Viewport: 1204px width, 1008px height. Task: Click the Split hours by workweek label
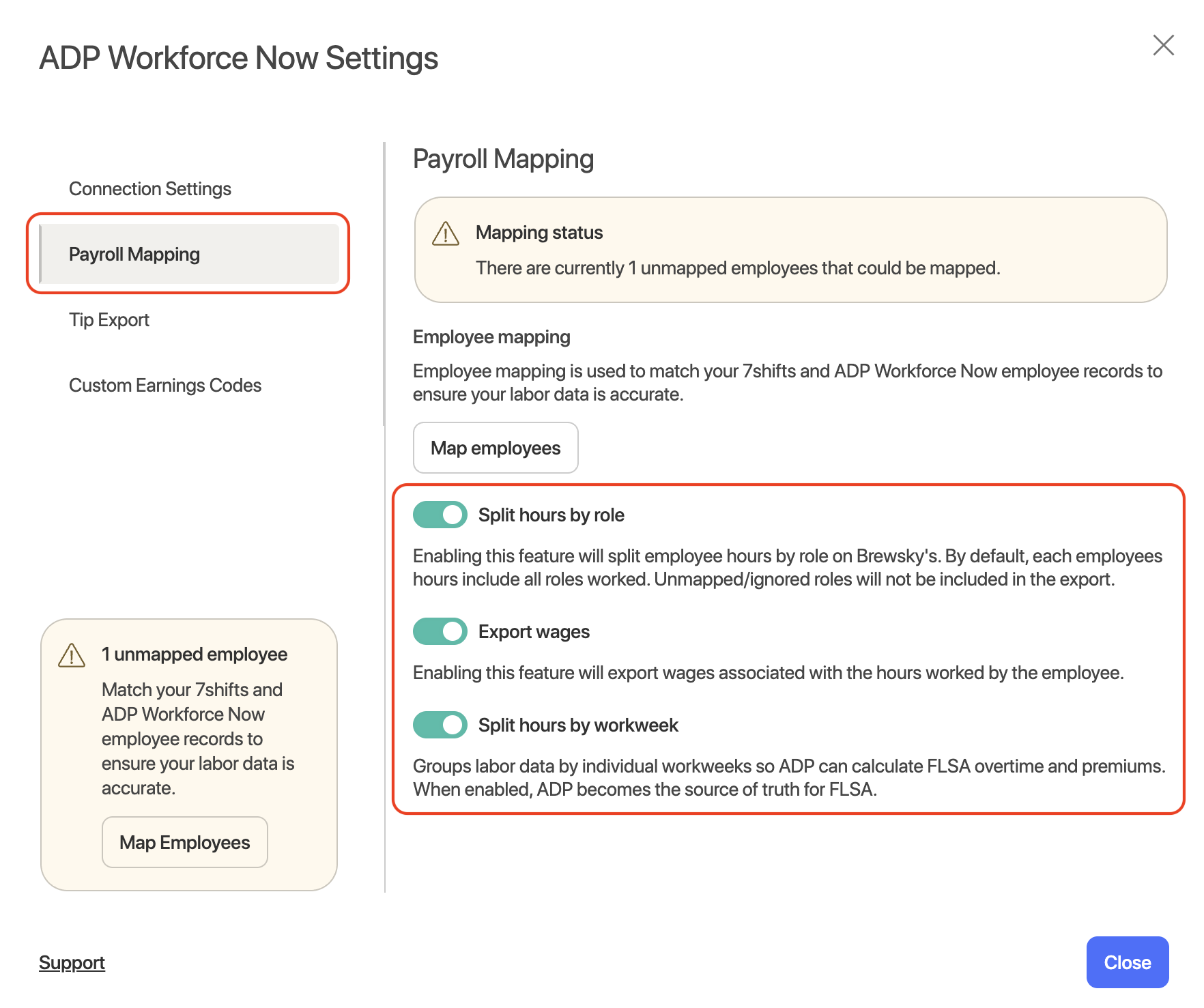(x=578, y=725)
